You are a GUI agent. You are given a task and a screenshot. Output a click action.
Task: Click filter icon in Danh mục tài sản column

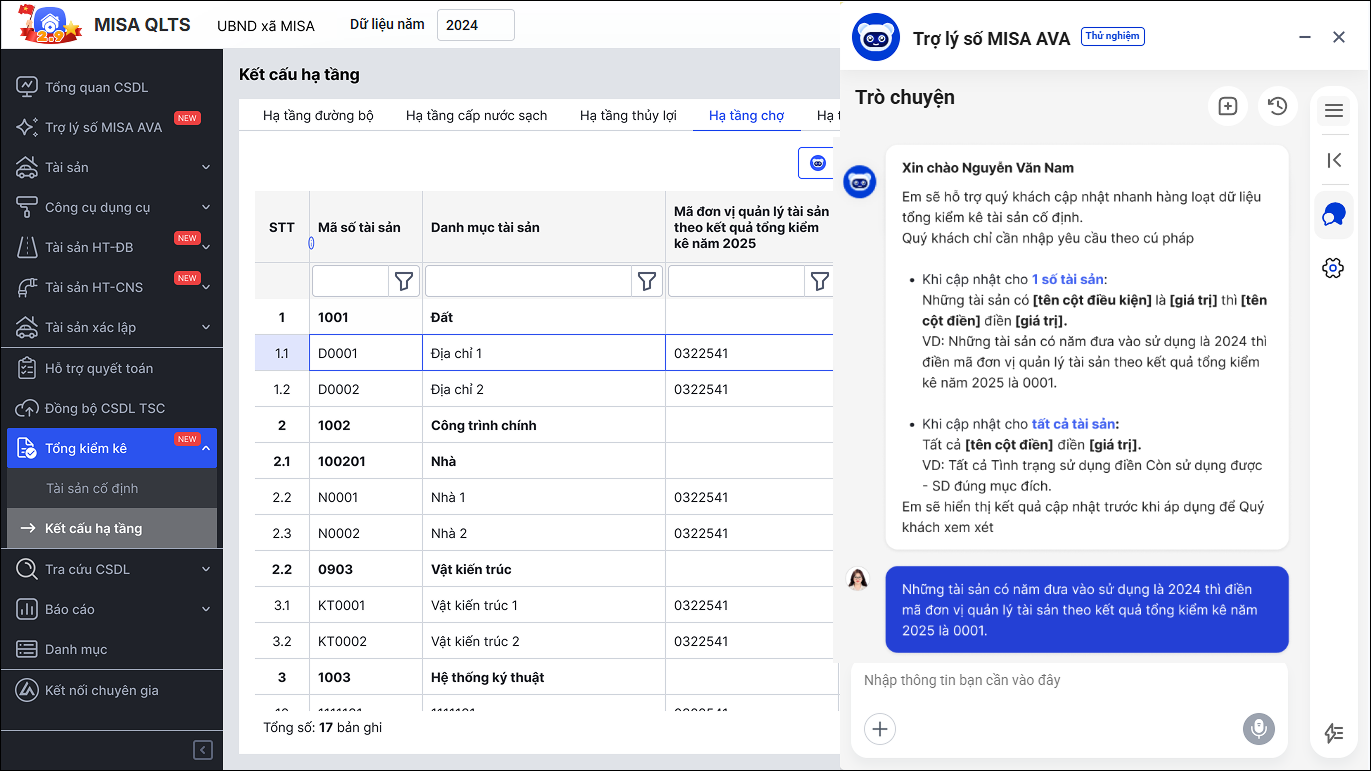(x=647, y=282)
